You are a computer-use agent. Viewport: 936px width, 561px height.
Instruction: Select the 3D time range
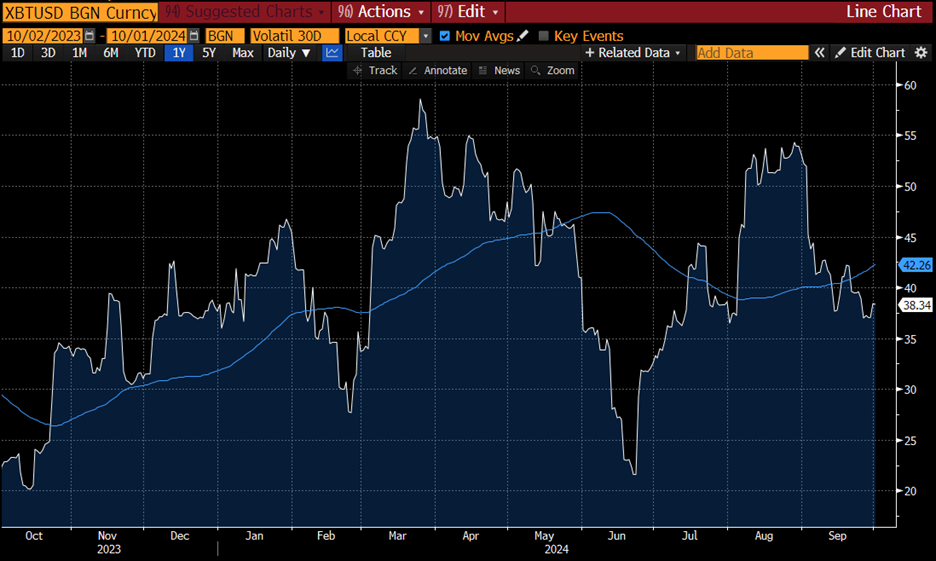48,53
